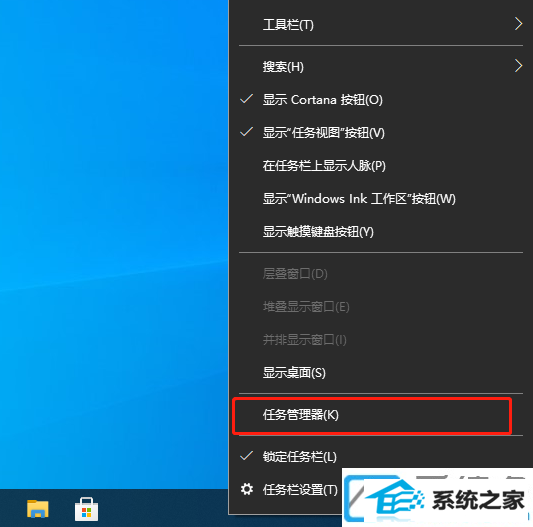
Task: Expand the 搜索(H) submenu arrow
Action: pos(518,66)
